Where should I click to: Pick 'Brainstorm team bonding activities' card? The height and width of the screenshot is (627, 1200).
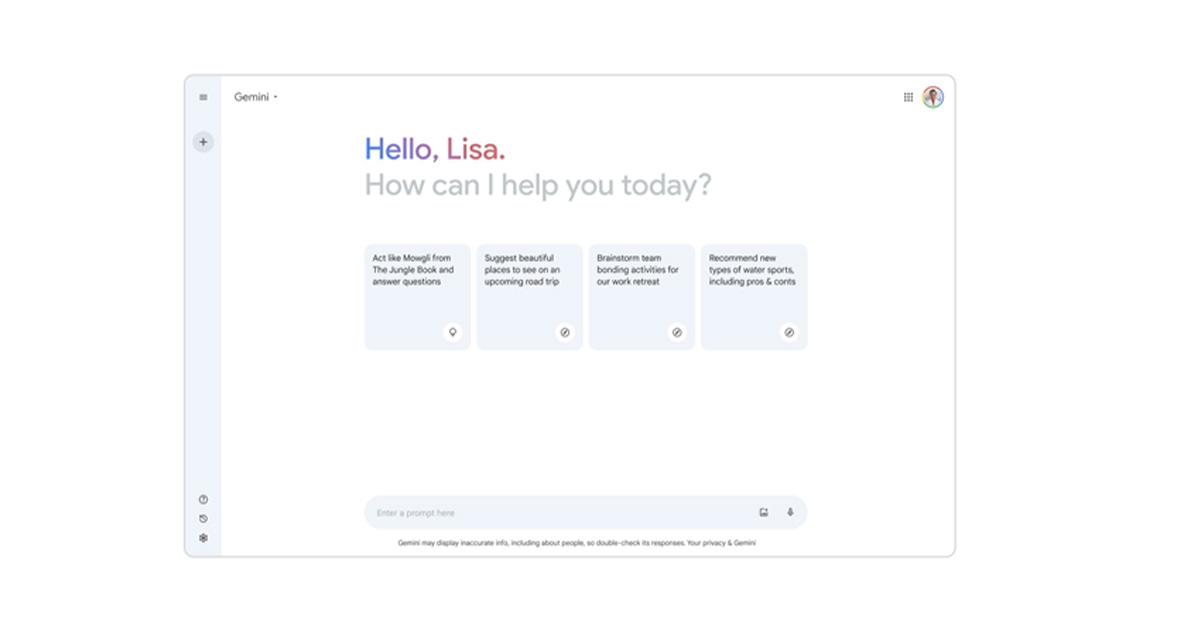638,280
